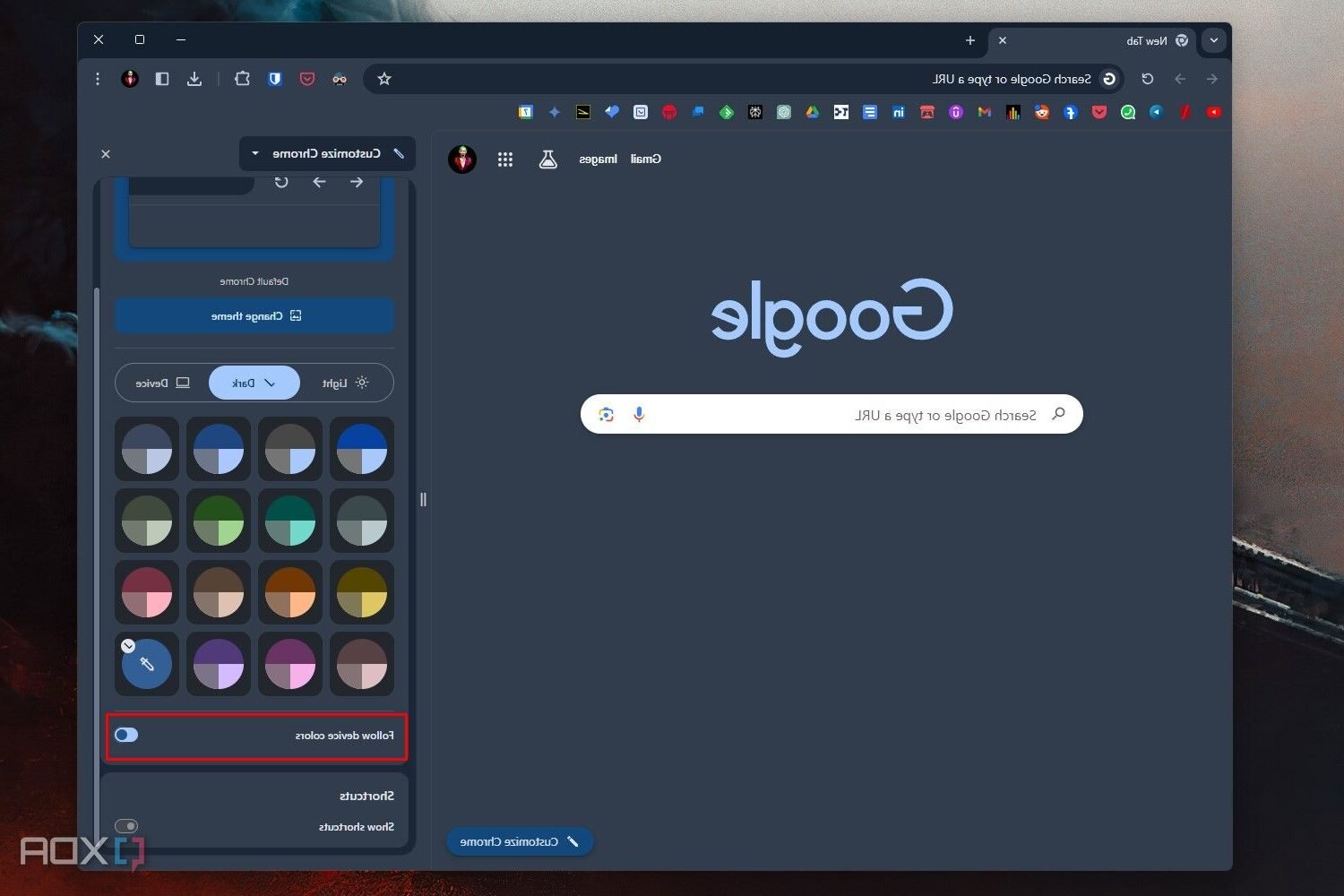
Task: Open the Google apps grid
Action: tap(505, 159)
